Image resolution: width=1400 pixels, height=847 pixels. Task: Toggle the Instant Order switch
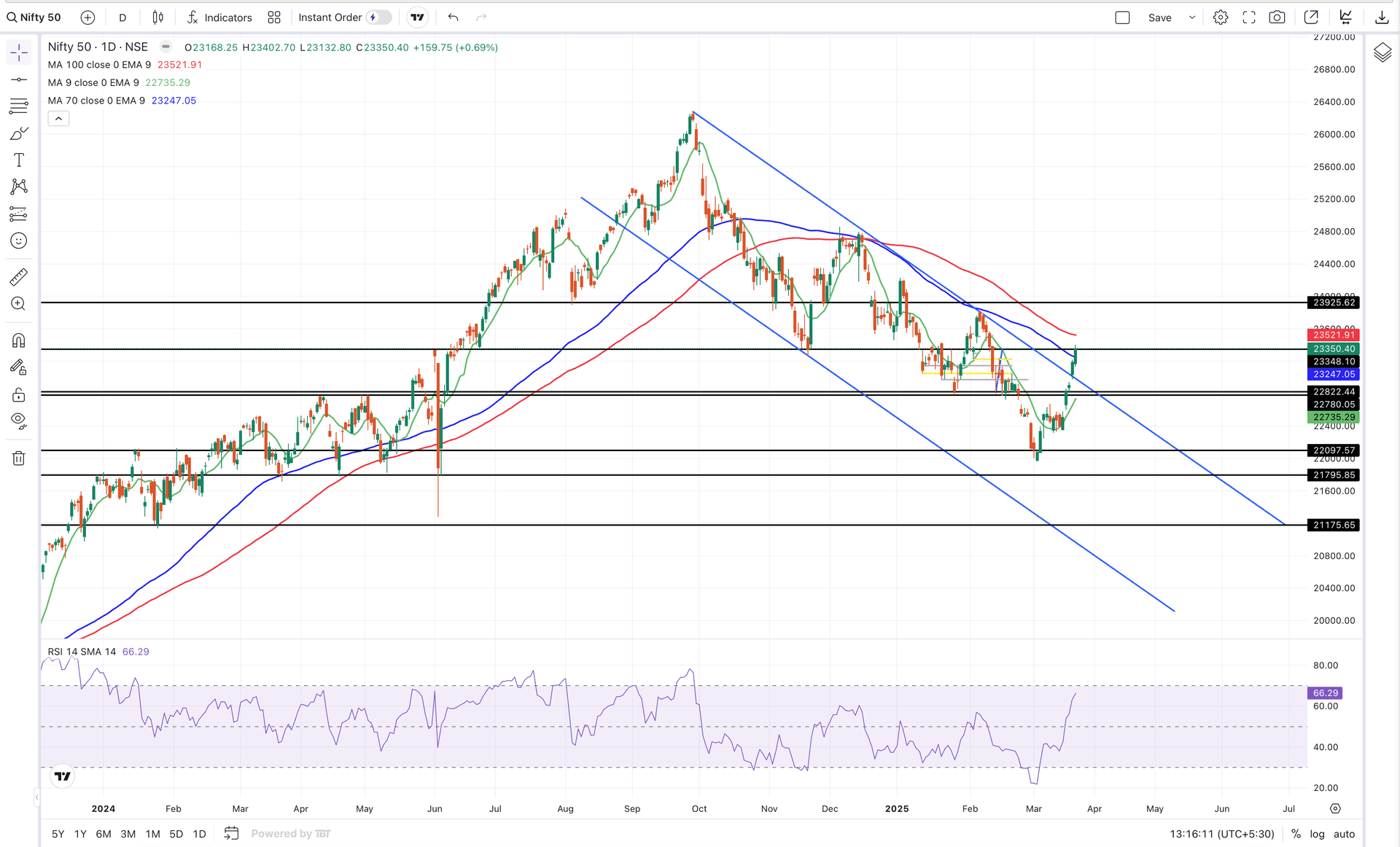(379, 17)
